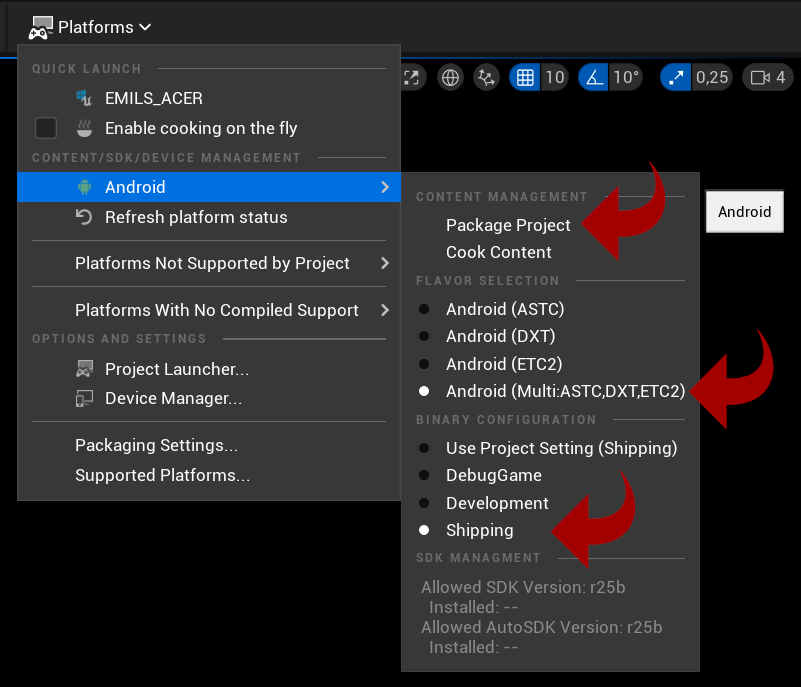
Task: Expand arrow for Platforms Not Supported by Project
Action: point(385,263)
